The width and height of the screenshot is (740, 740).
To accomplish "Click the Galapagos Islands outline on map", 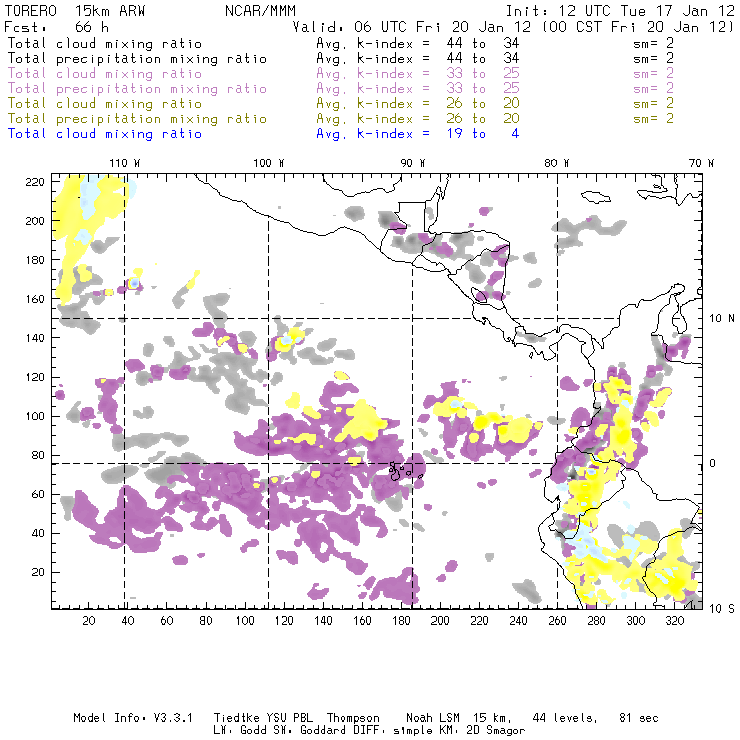I will click(404, 471).
